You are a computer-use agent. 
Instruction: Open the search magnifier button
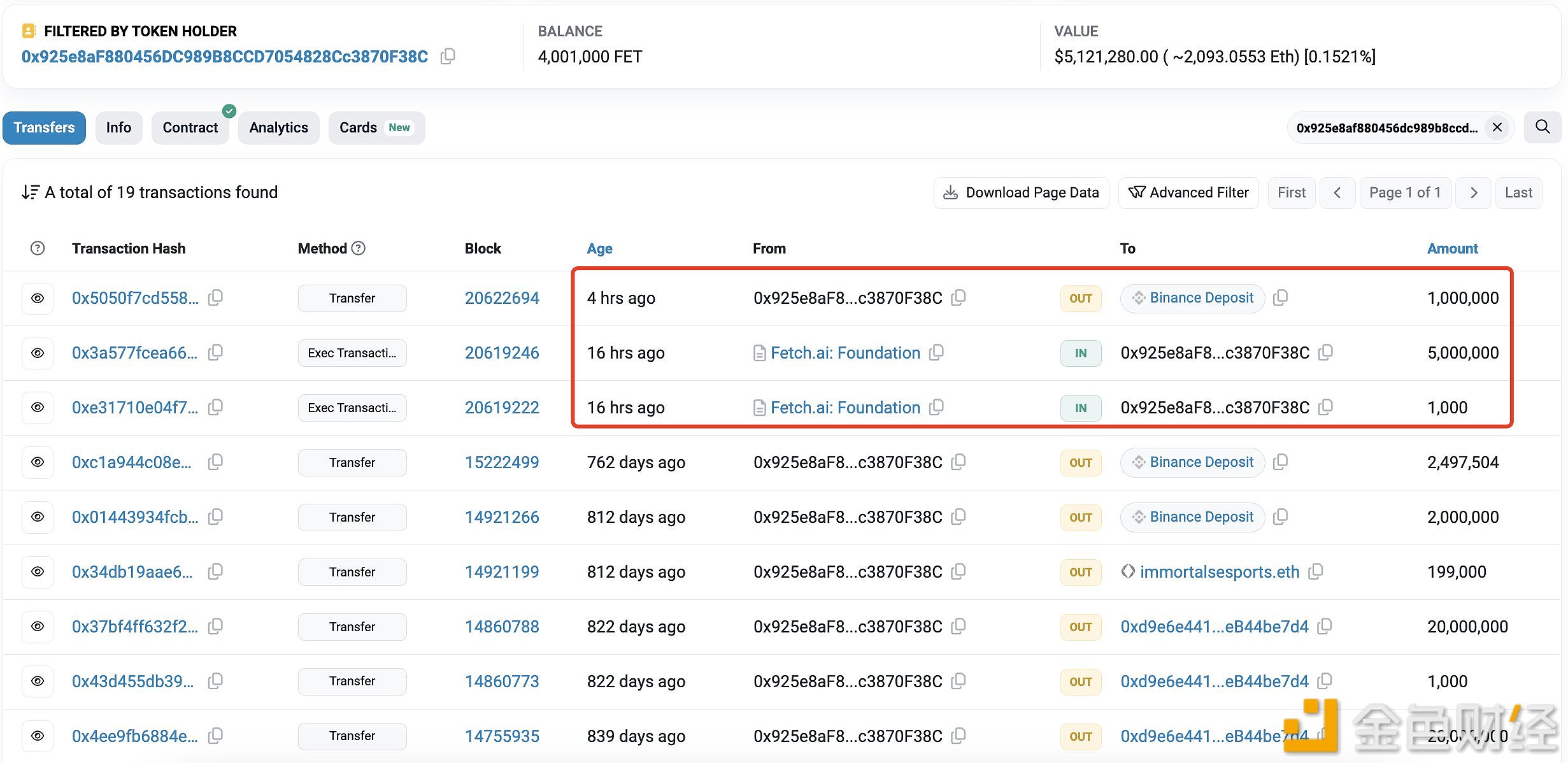[x=1543, y=127]
